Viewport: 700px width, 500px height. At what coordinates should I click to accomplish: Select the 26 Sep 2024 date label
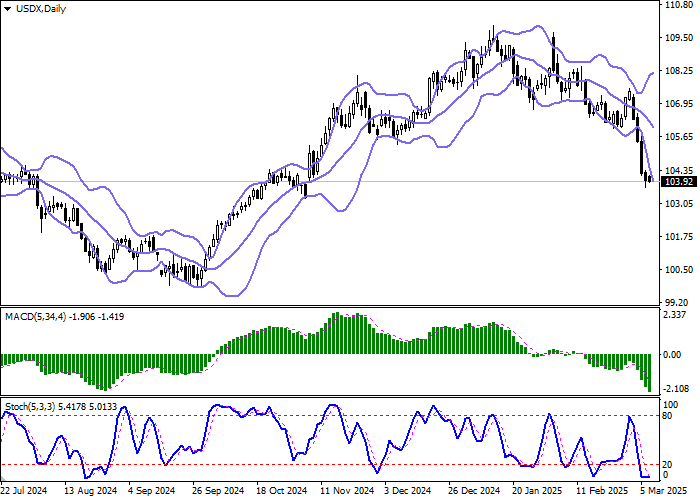click(x=220, y=491)
